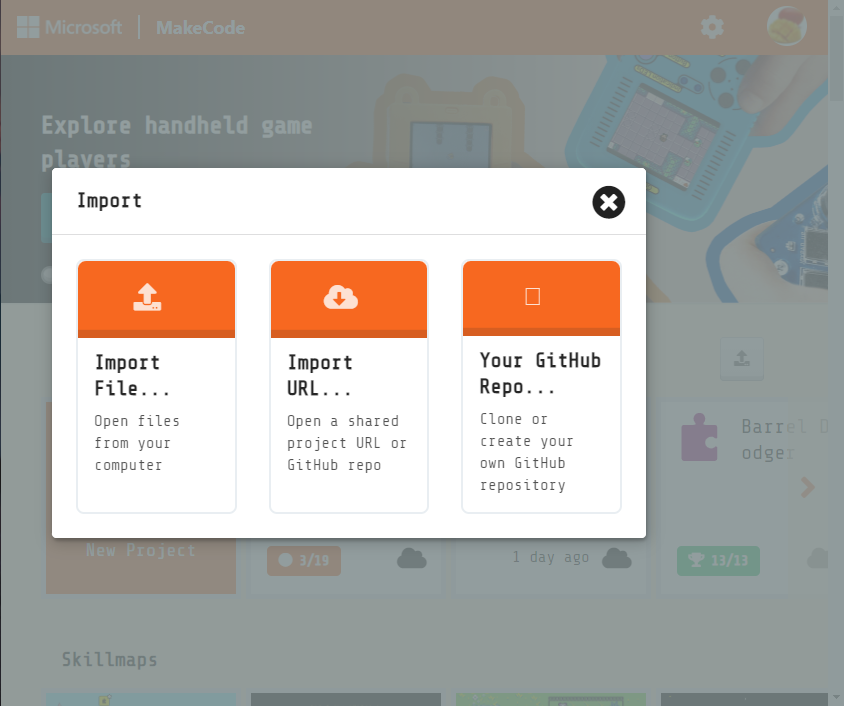Open Your GitHub Repo to clone a repository
The width and height of the screenshot is (844, 706).
[541, 387]
